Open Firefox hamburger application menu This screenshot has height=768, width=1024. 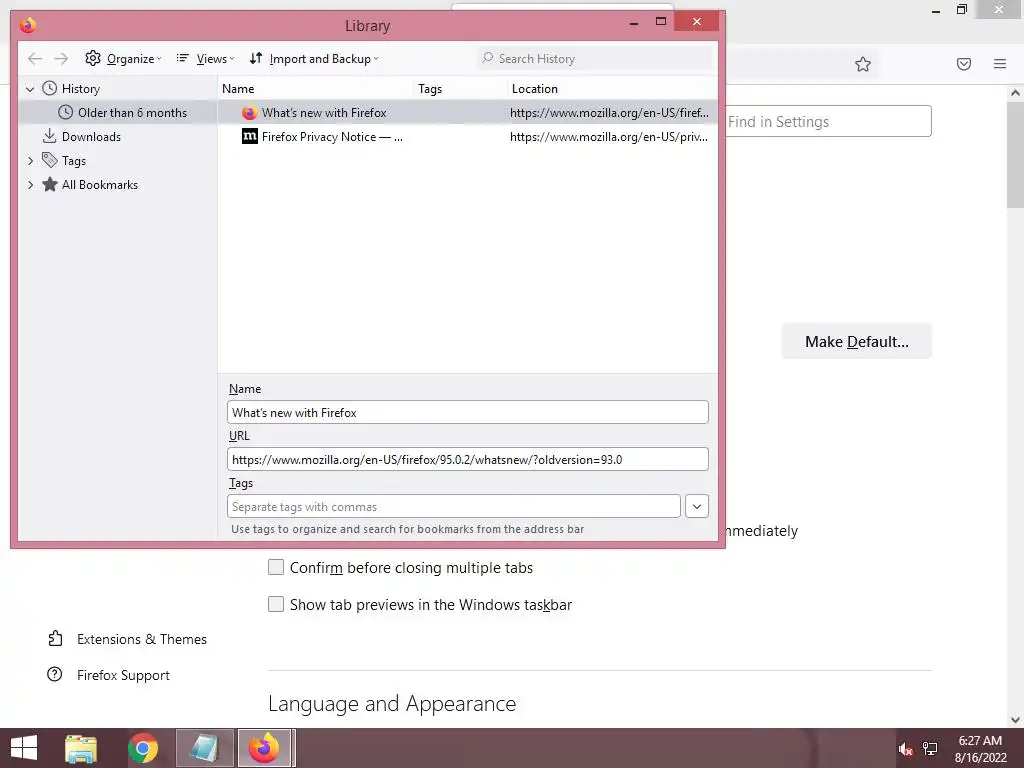[x=1000, y=64]
